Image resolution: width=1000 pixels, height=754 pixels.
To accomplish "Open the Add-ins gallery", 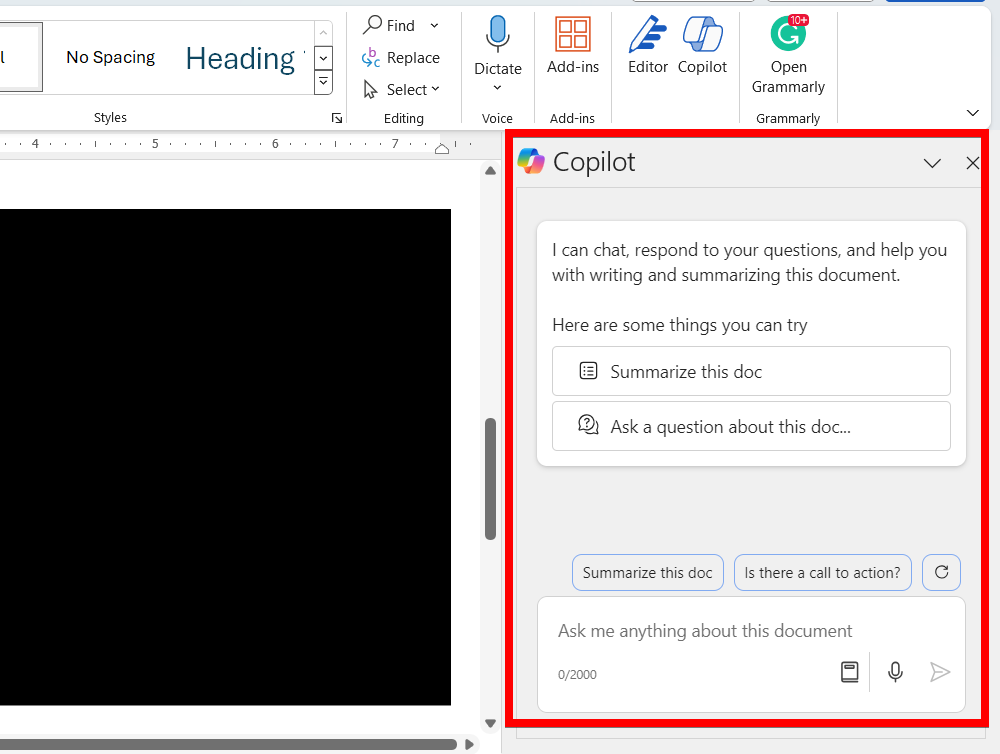I will point(572,46).
